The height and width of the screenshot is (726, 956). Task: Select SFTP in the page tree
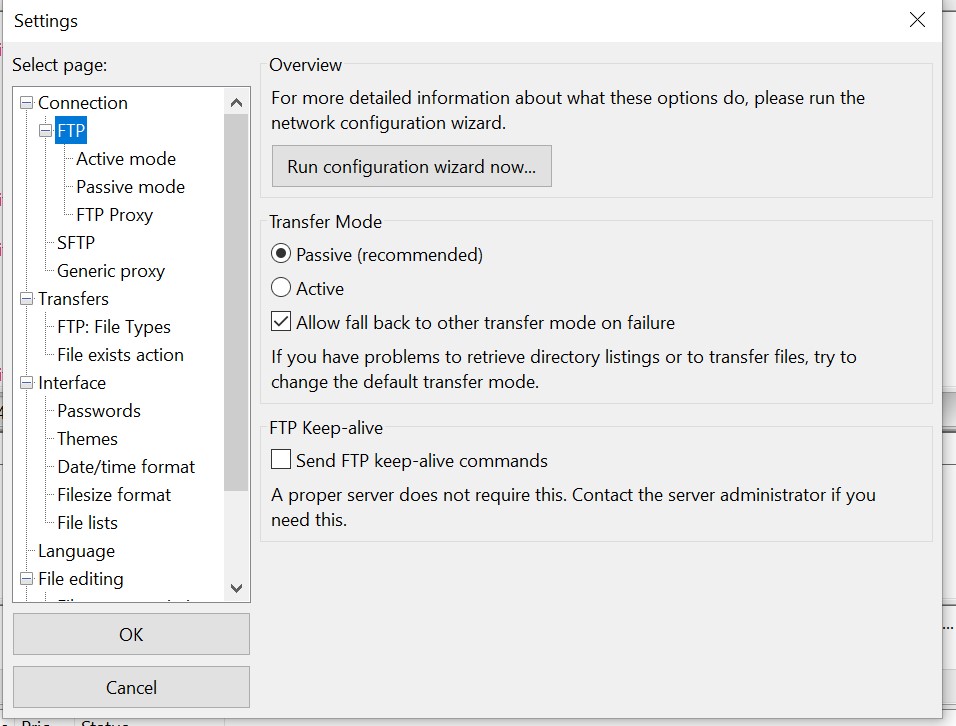76,243
